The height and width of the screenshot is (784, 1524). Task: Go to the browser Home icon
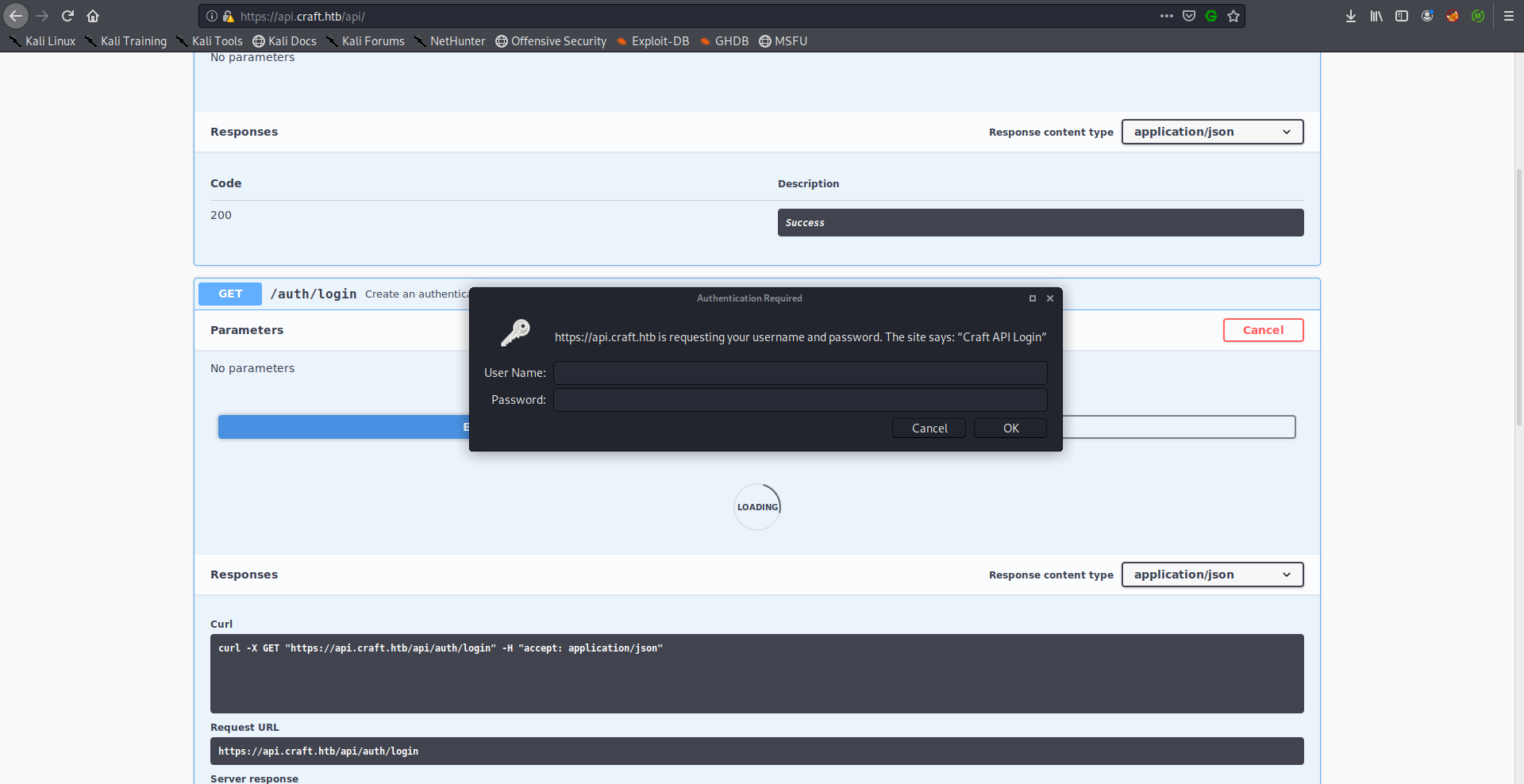pos(93,16)
